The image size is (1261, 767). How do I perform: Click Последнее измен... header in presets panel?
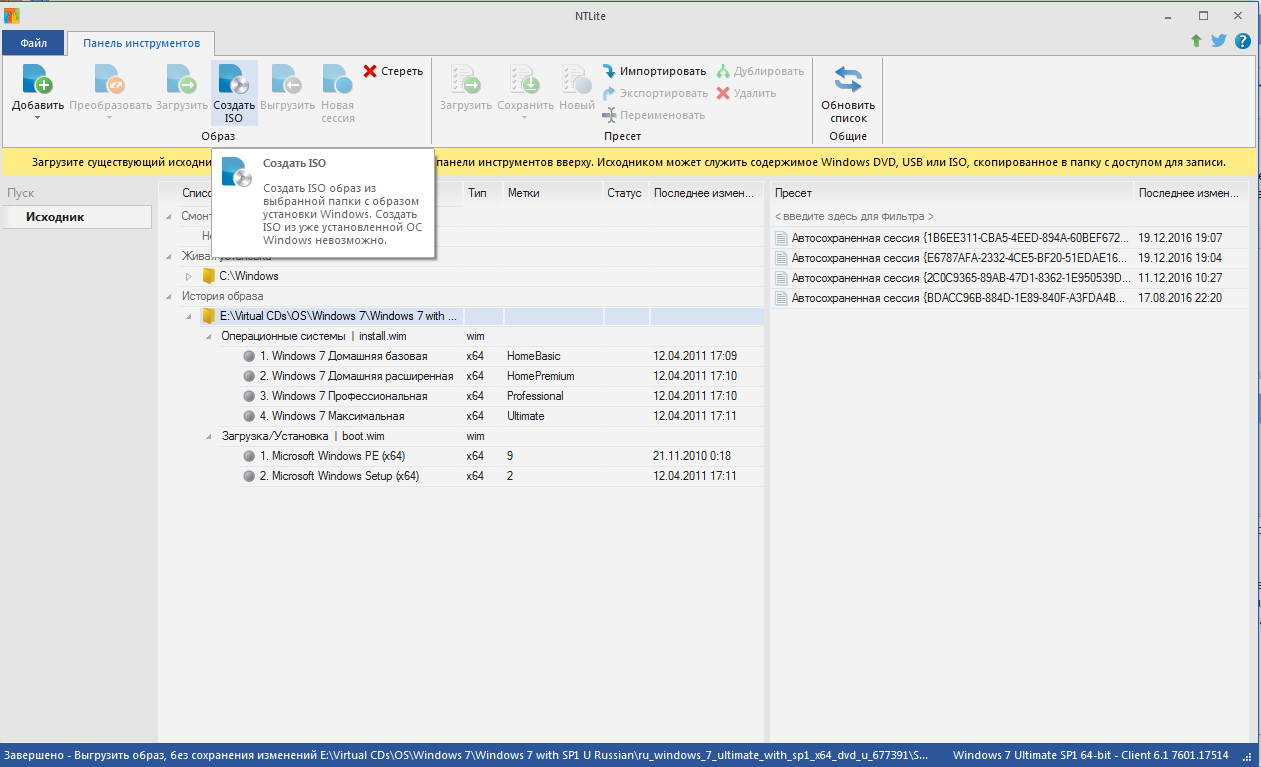pyautogui.click(x=1189, y=193)
